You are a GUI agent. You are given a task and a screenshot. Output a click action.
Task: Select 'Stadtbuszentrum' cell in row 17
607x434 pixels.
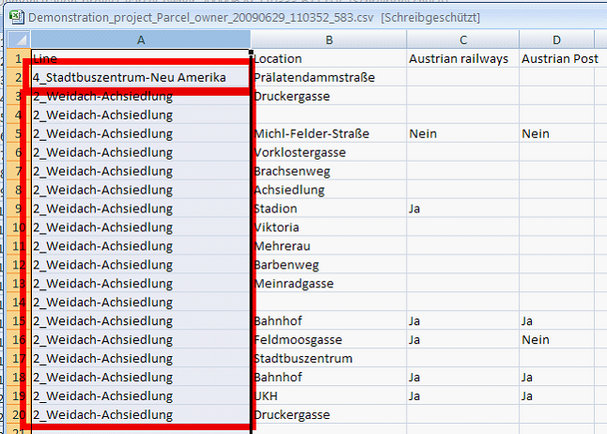click(x=329, y=359)
